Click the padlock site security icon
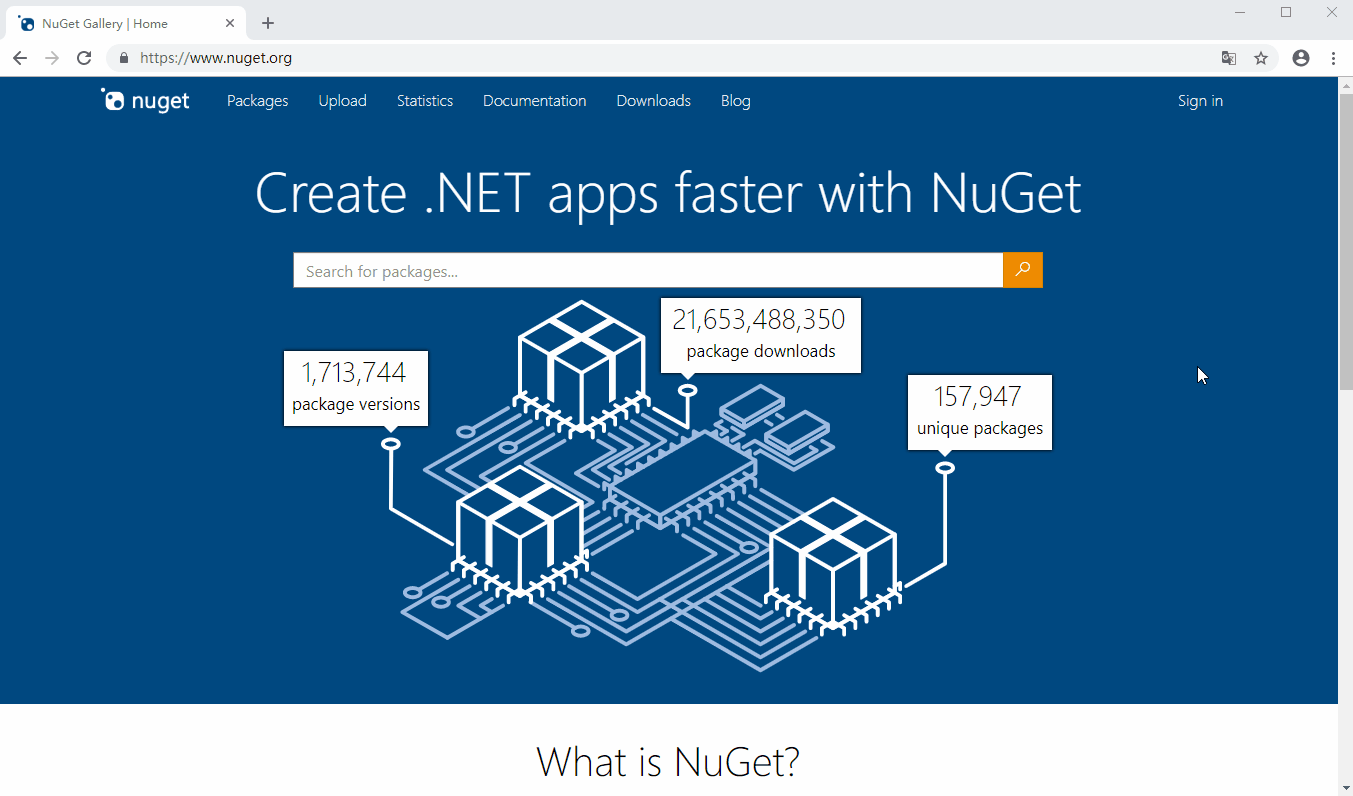The height and width of the screenshot is (796, 1353). tap(124, 58)
